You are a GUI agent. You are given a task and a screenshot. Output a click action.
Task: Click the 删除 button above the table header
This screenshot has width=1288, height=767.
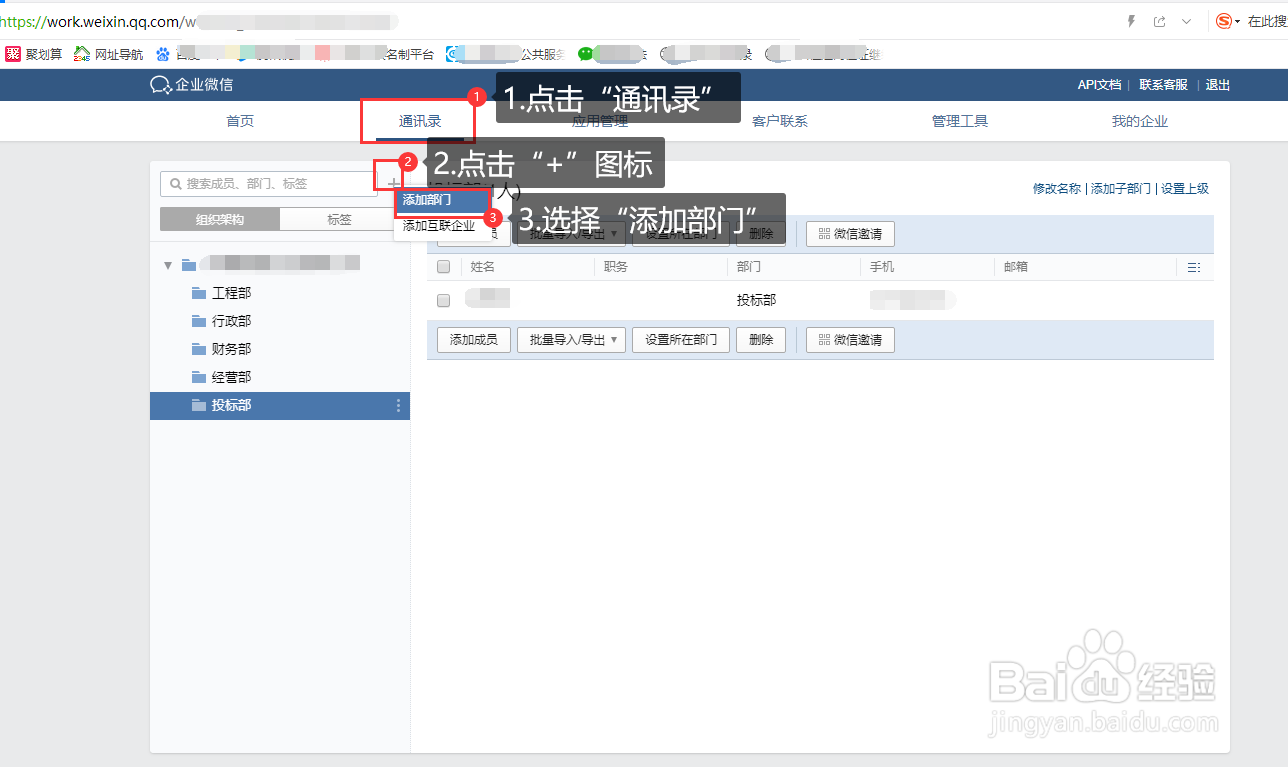point(761,234)
